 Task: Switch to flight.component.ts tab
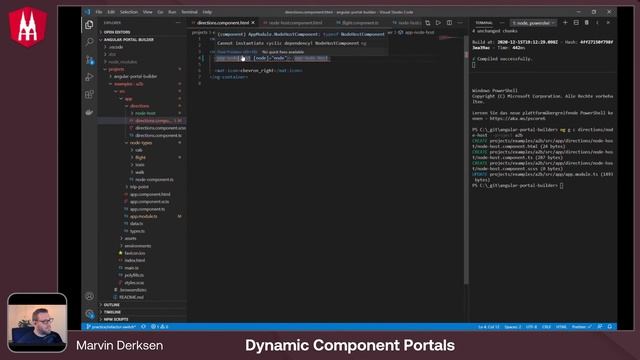coord(360,23)
